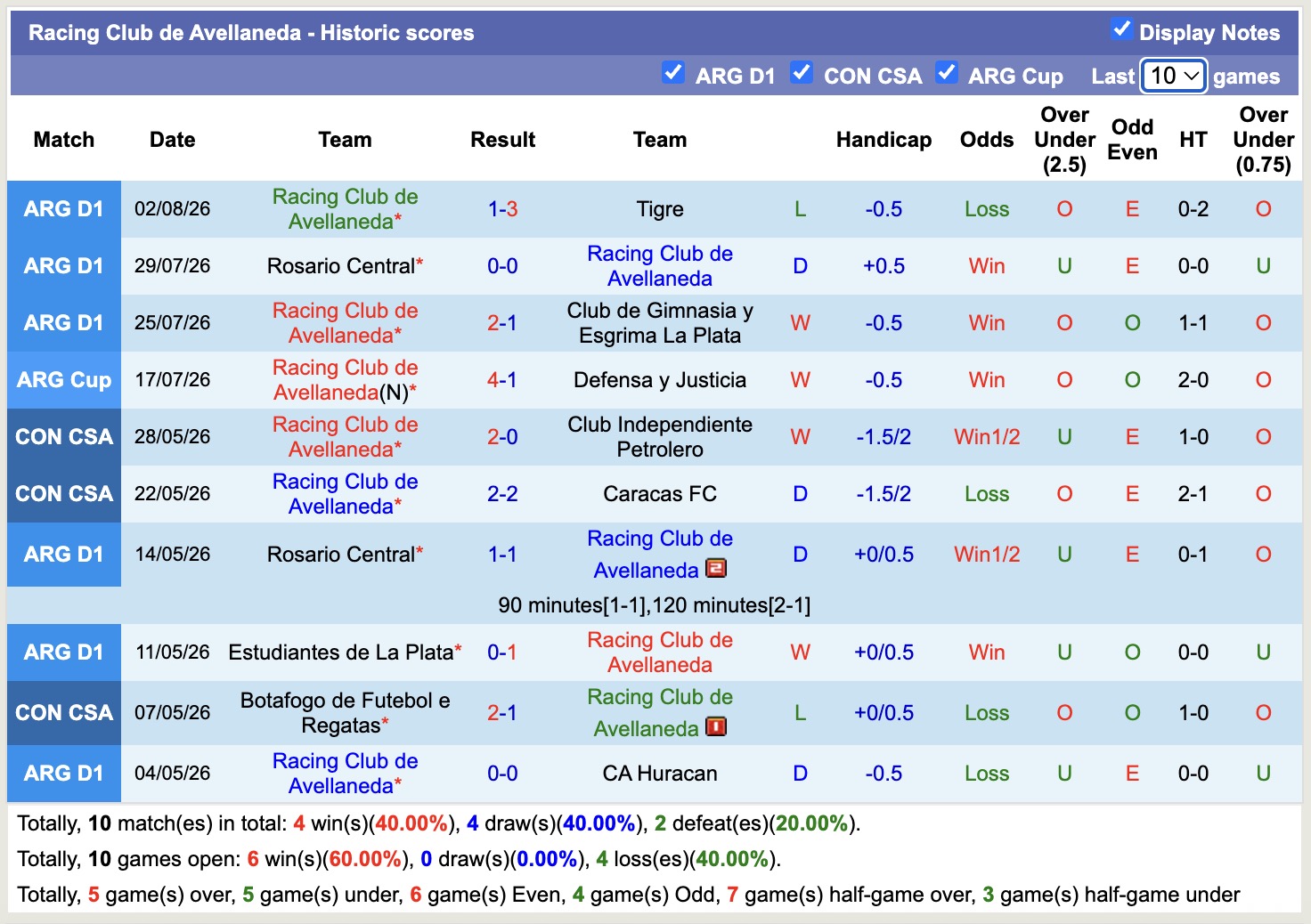Click the date 11/05/26
Image resolution: width=1311 pixels, height=924 pixels.
click(173, 652)
